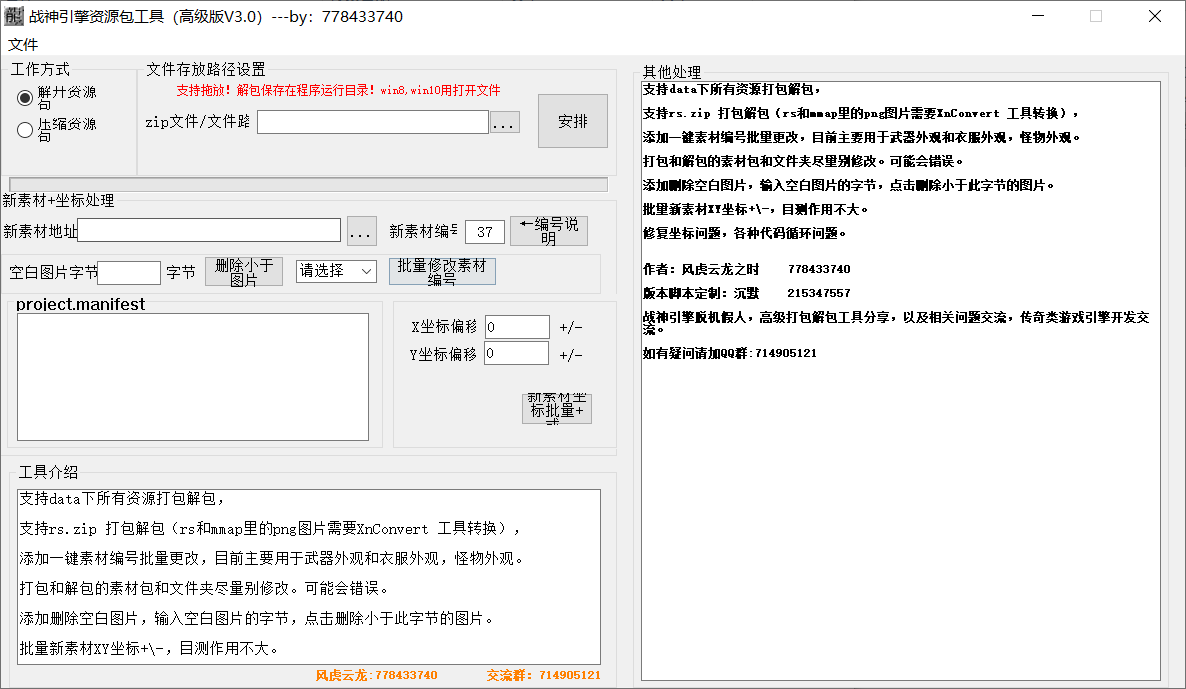The image size is (1186, 689).
Task: Open the 请选择 dropdown
Action: pos(336,271)
